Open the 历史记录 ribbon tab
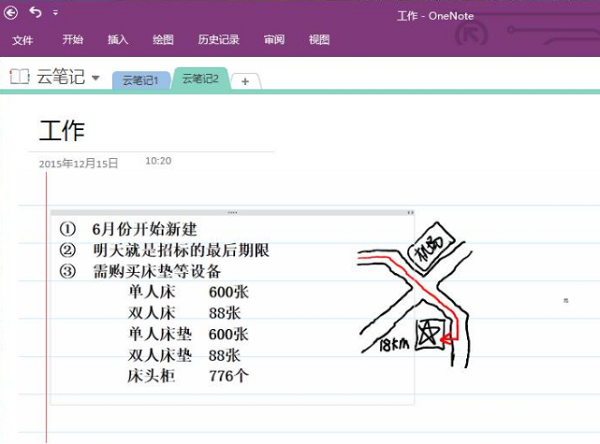Screen dimensions: 600x444 pyautogui.click(x=217, y=40)
